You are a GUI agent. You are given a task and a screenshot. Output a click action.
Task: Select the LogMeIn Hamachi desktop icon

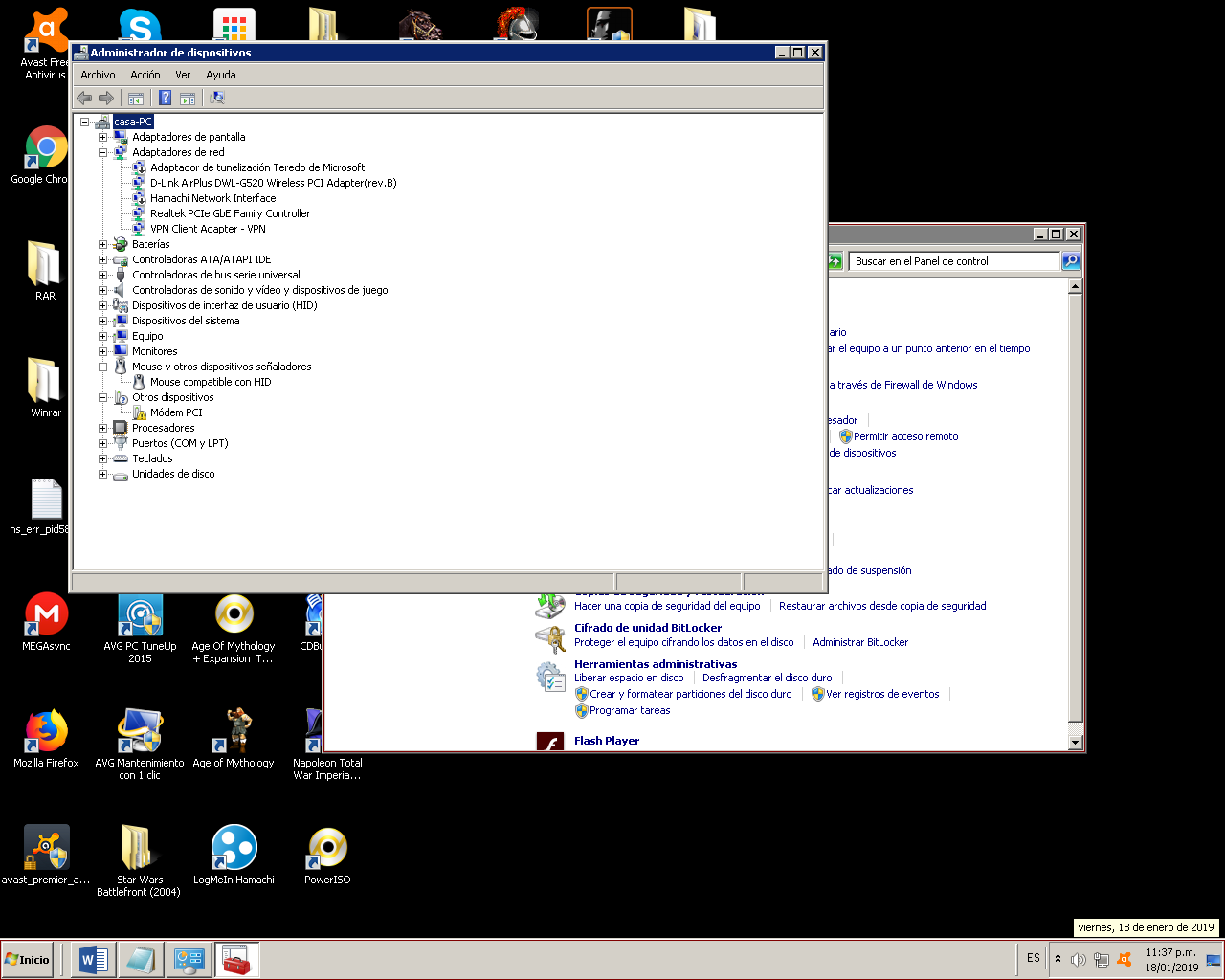coord(234,856)
